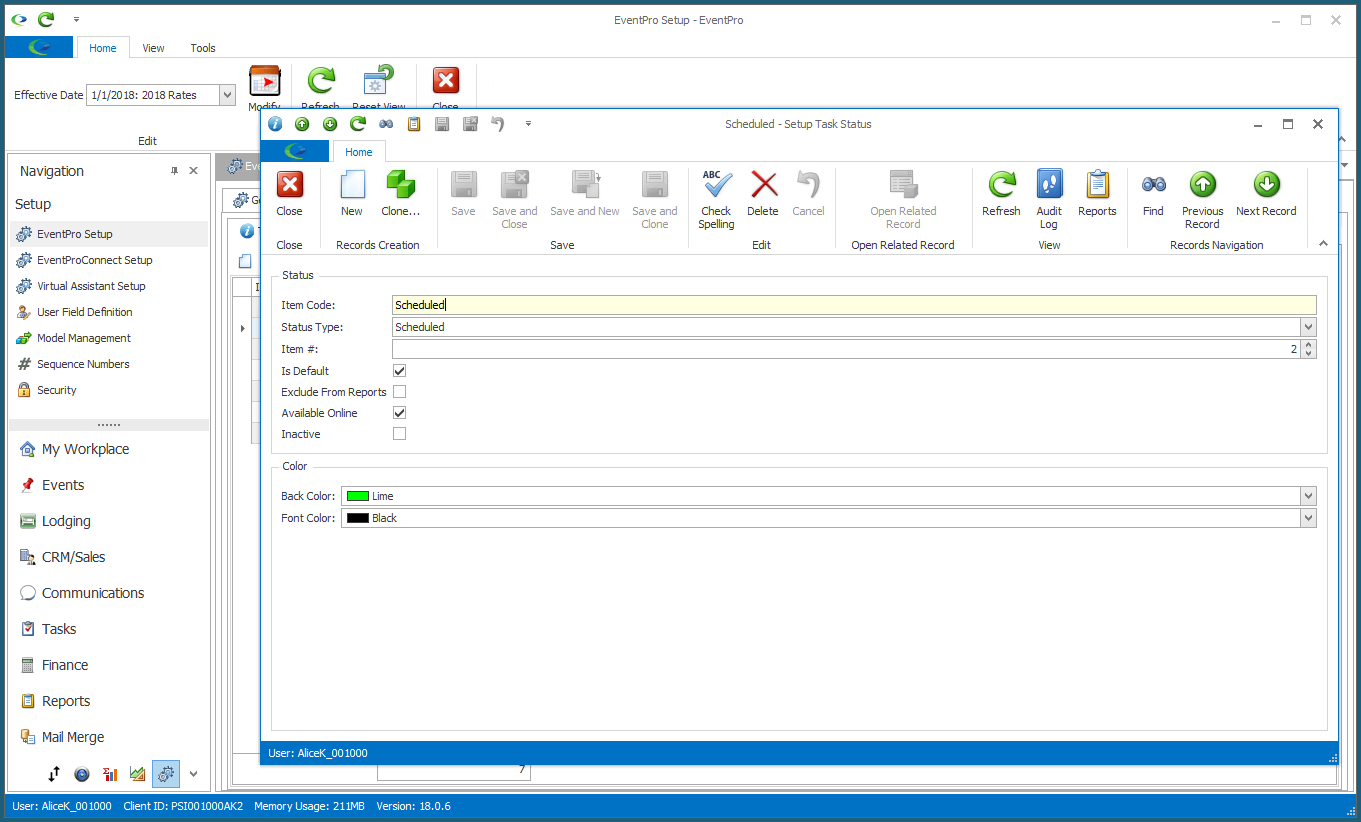Click the green down-arrow quick access icon

pyautogui.click(x=330, y=124)
